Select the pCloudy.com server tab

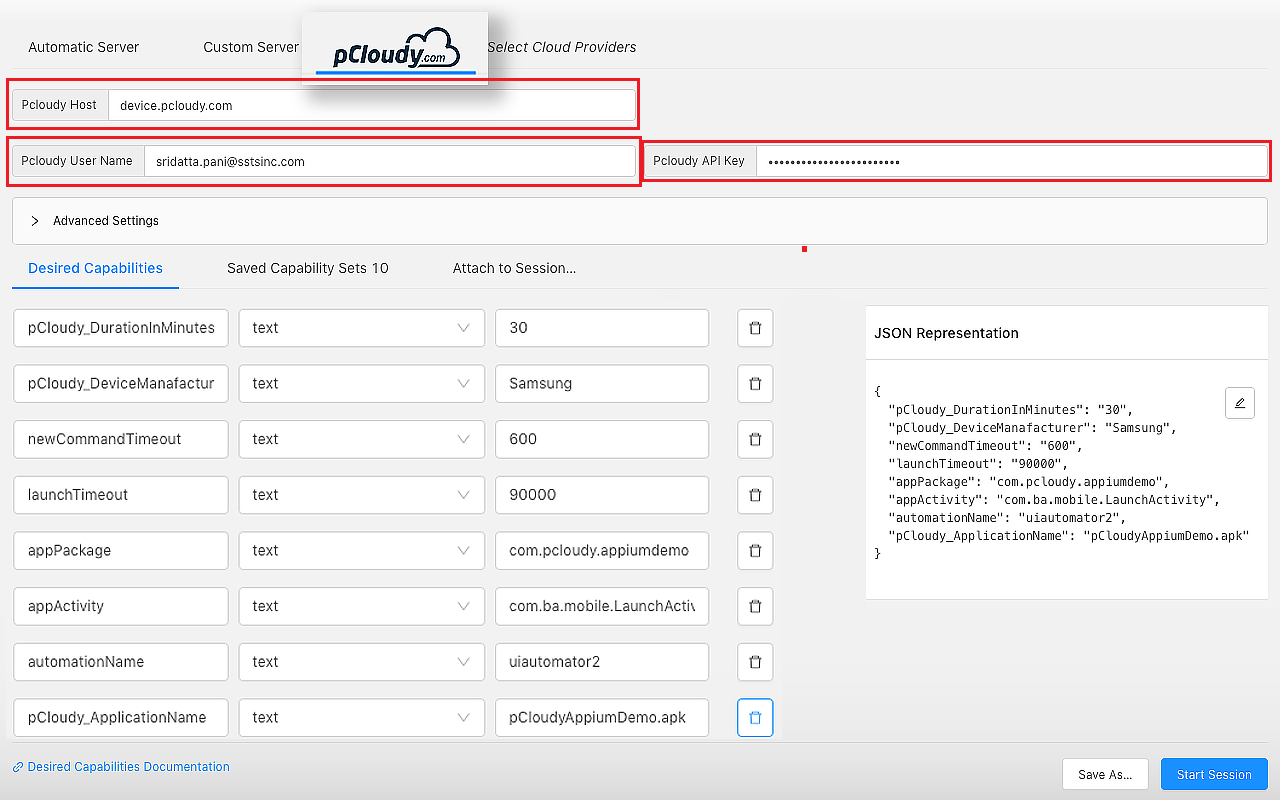(x=395, y=48)
